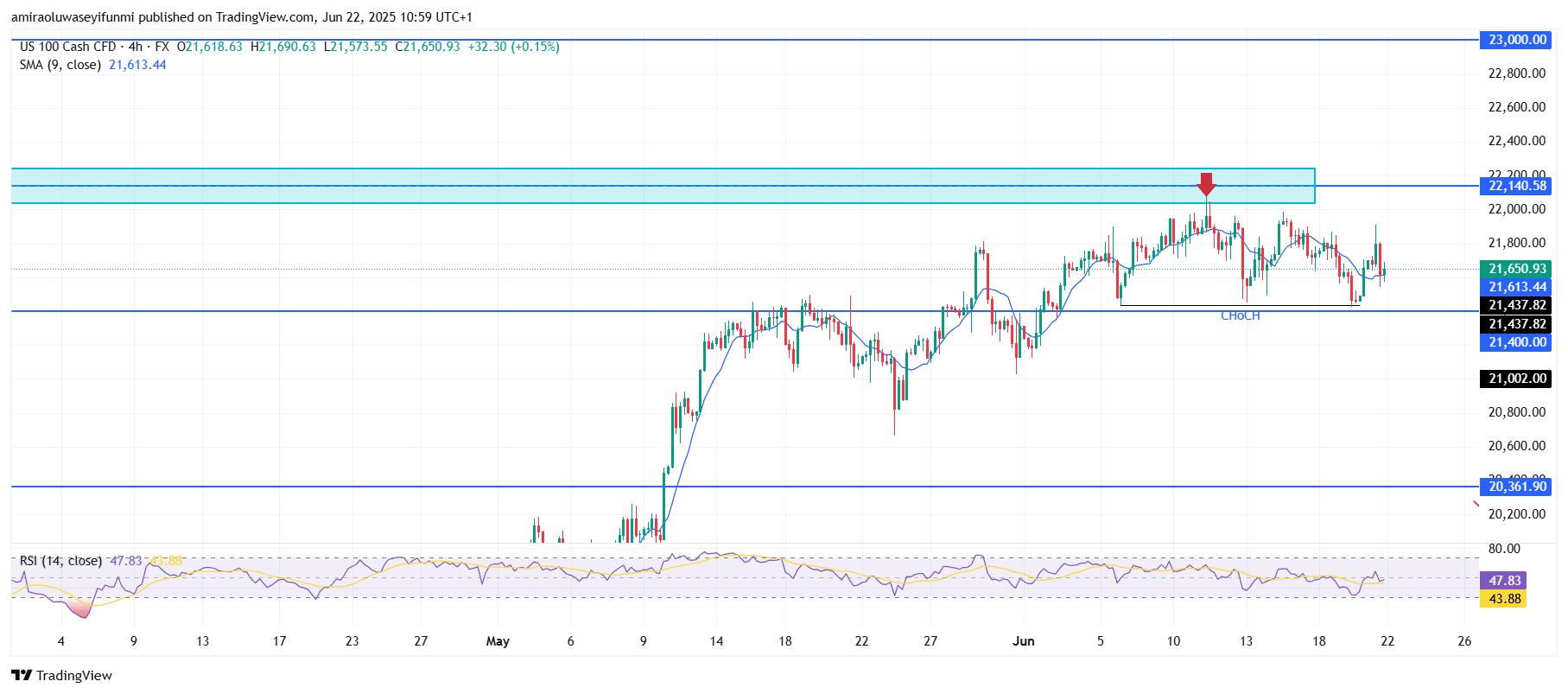Click the 22,800.00 price axis tick

(x=1516, y=73)
